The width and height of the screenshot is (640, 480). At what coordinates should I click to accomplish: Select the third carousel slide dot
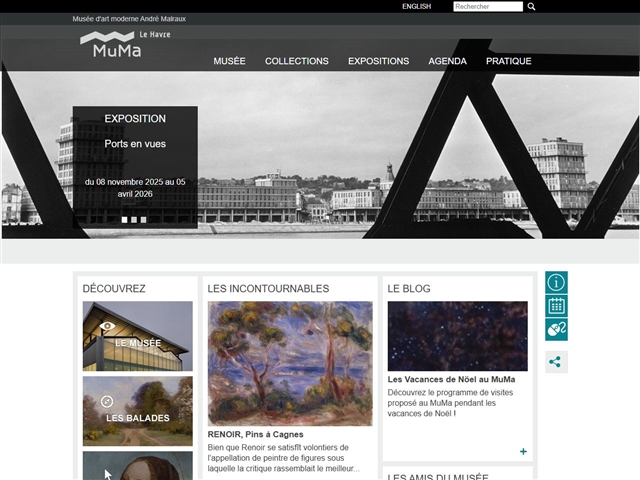point(143,219)
